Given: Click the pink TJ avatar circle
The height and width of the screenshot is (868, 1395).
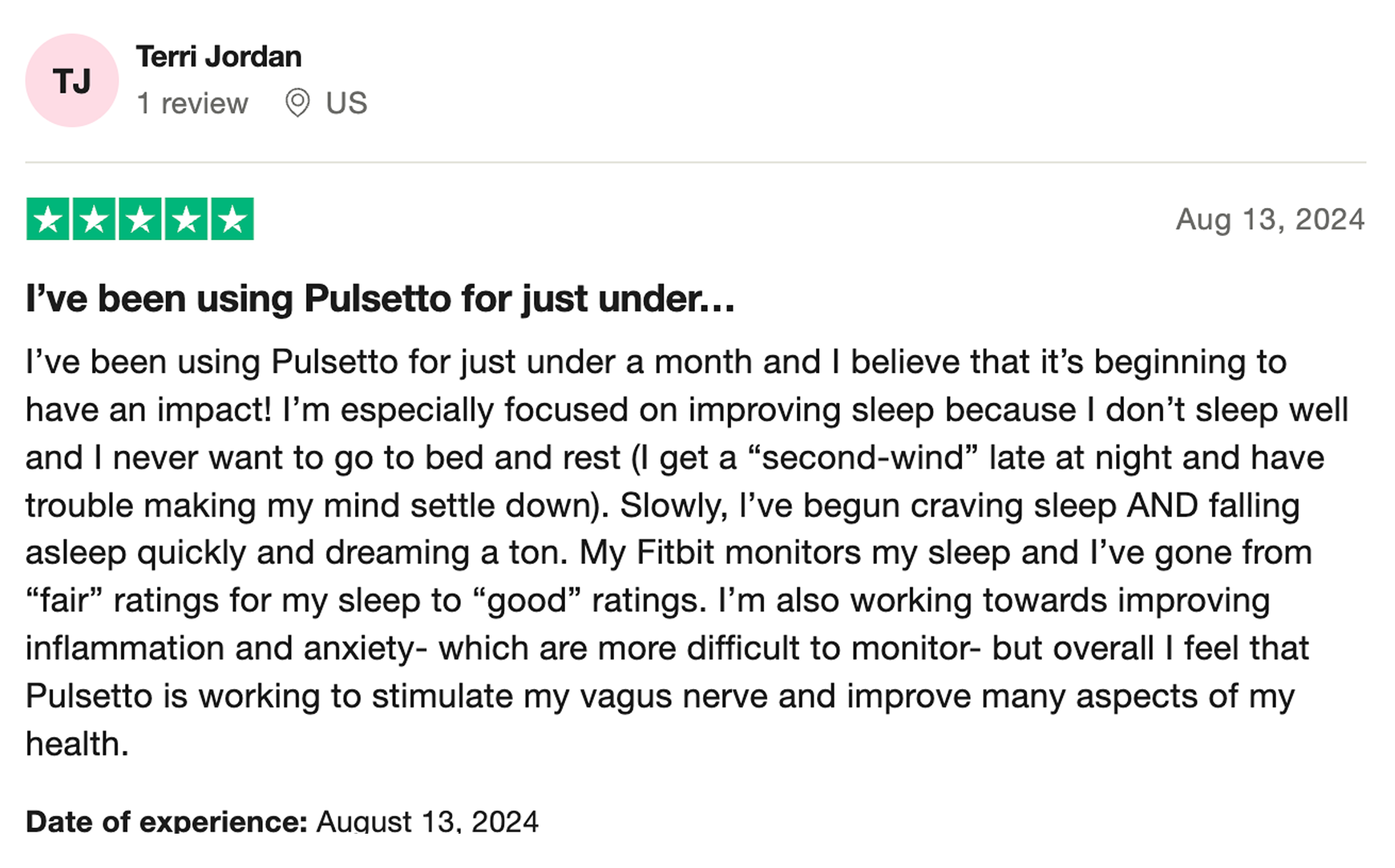Looking at the screenshot, I should (x=72, y=80).
